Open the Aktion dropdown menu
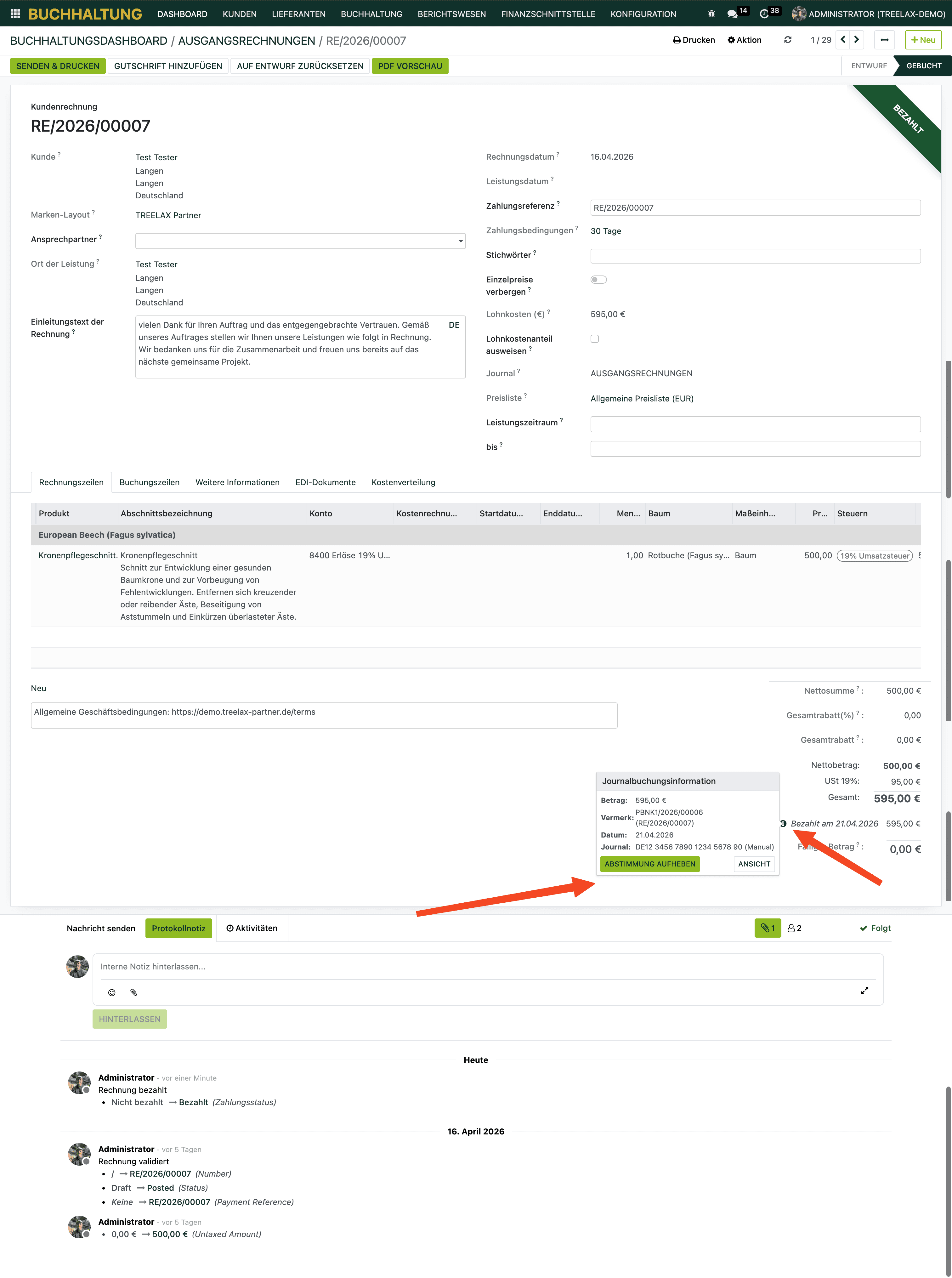The image size is (952, 1278). tap(744, 40)
